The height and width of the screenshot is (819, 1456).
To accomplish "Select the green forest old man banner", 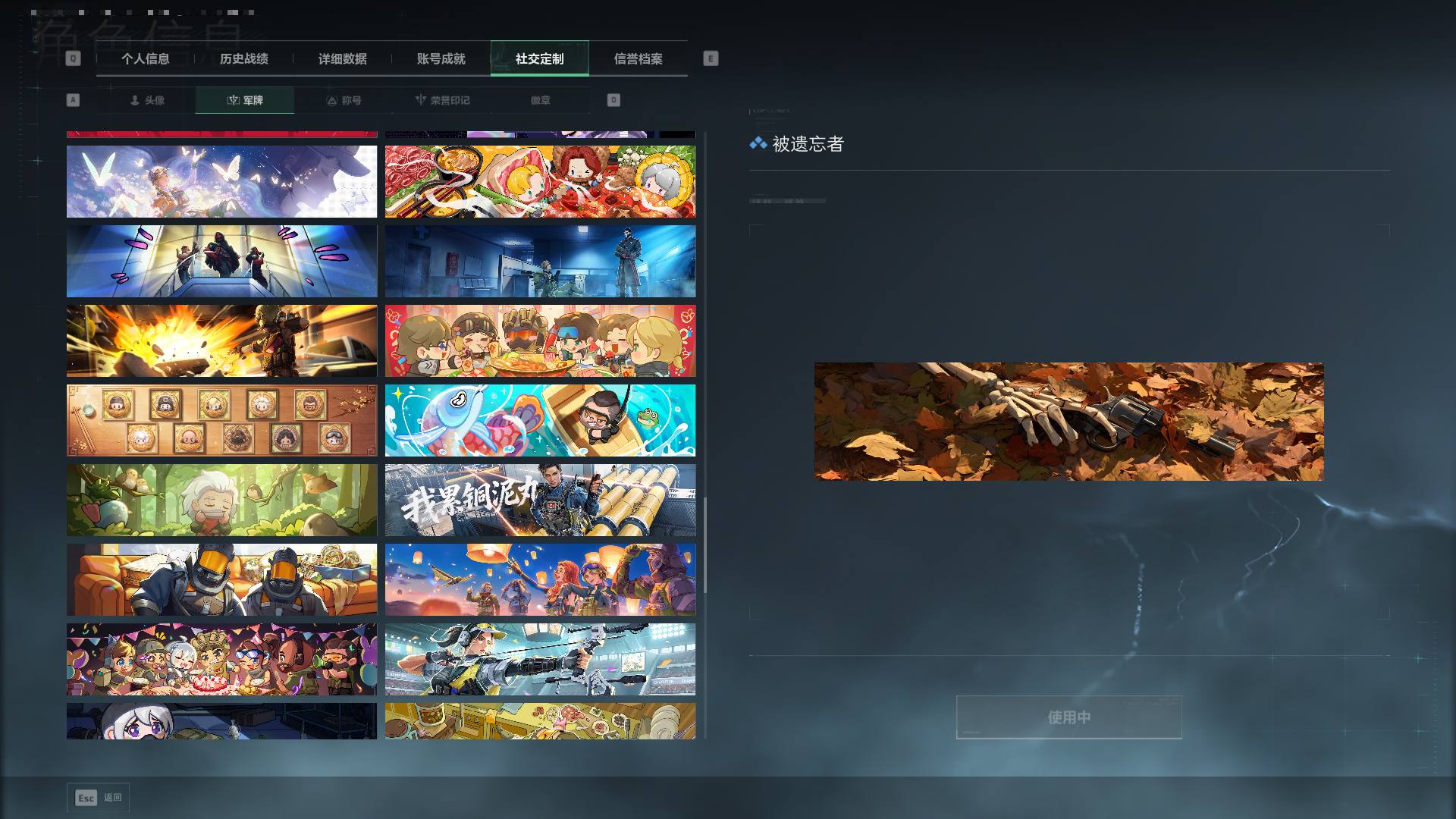I will tap(221, 500).
